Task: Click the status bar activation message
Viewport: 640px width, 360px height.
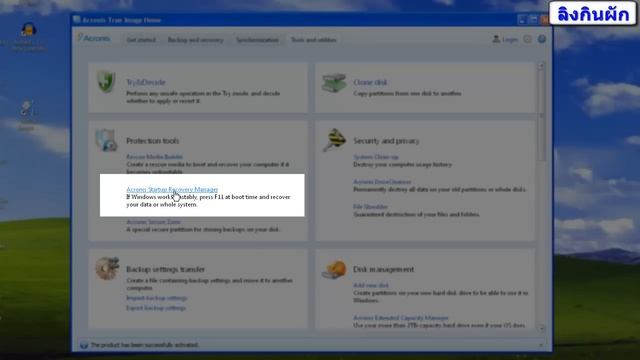Action: point(144,345)
